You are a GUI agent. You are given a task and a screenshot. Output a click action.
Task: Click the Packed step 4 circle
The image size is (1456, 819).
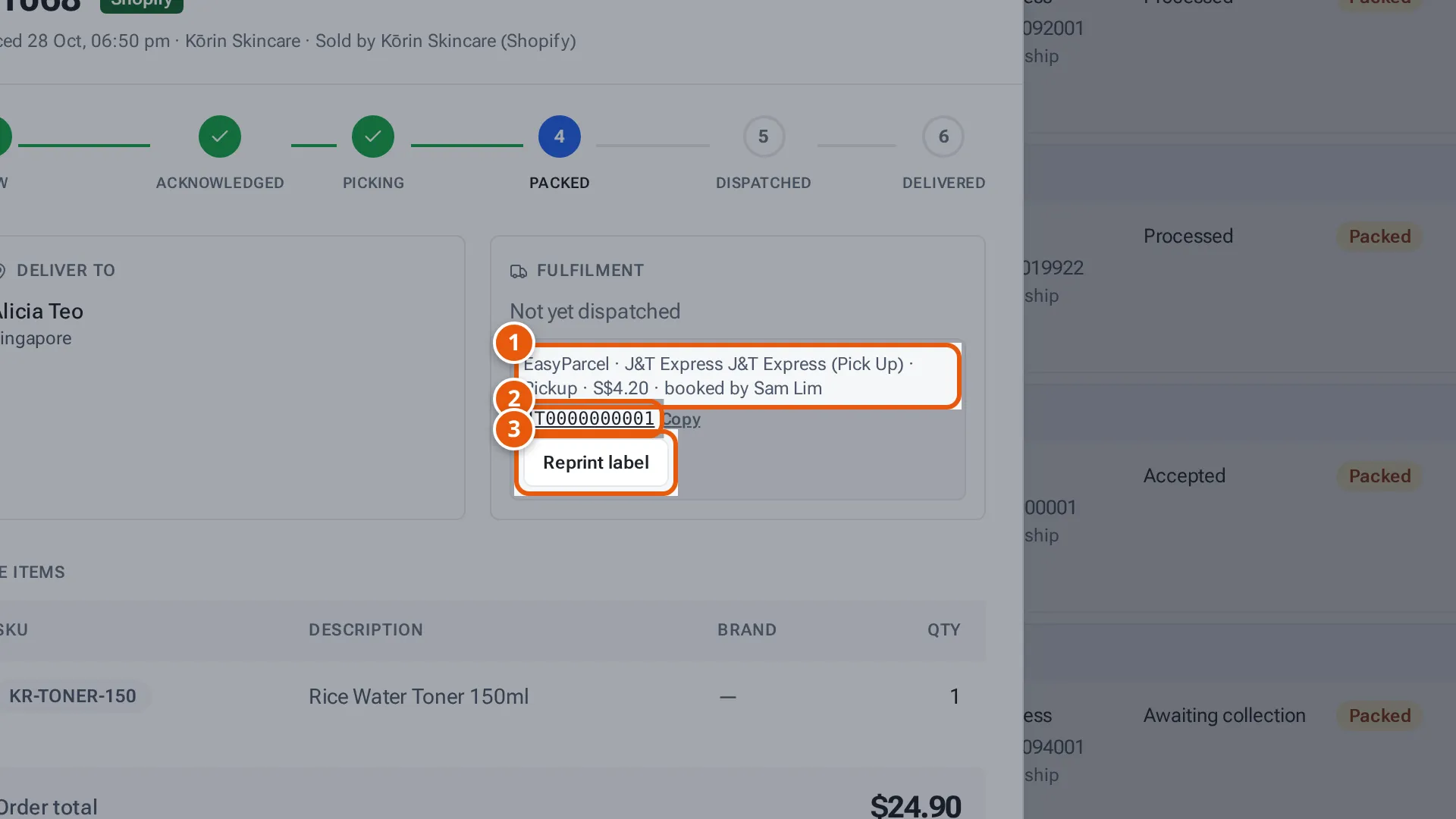(560, 136)
